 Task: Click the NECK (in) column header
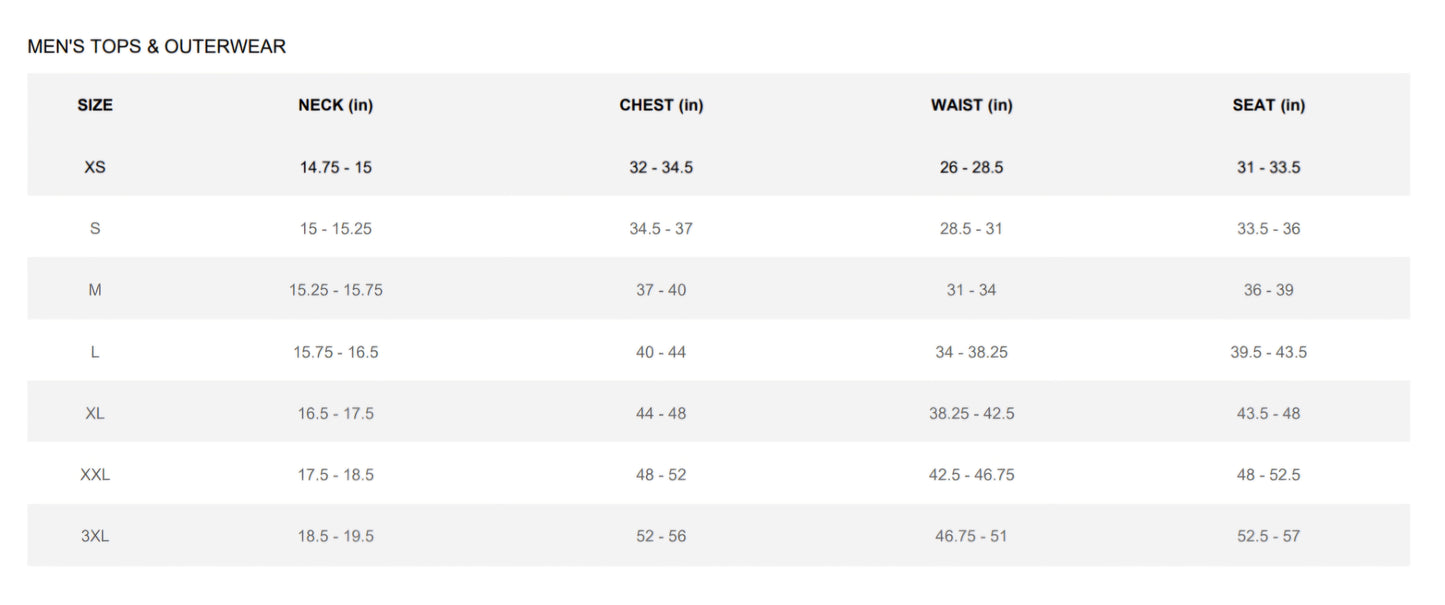point(335,105)
